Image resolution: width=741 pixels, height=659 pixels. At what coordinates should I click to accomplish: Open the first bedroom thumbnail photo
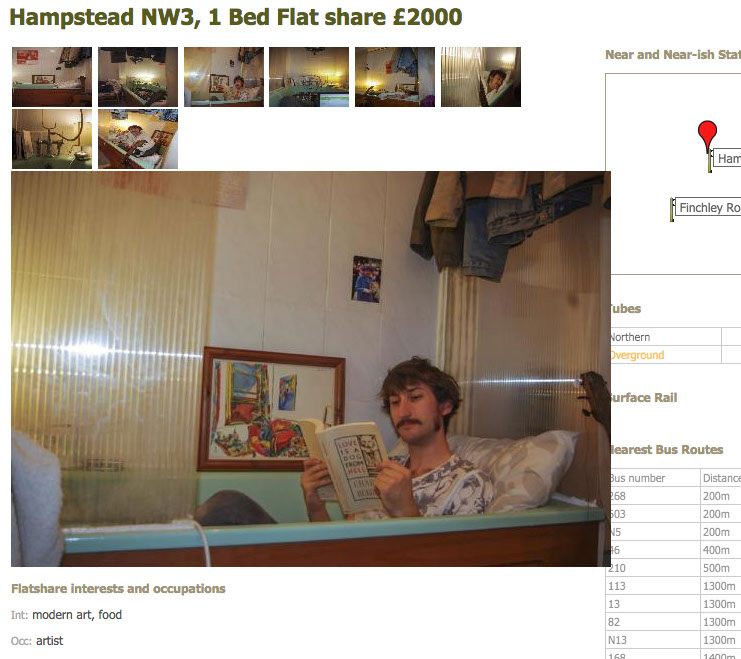(x=52, y=77)
